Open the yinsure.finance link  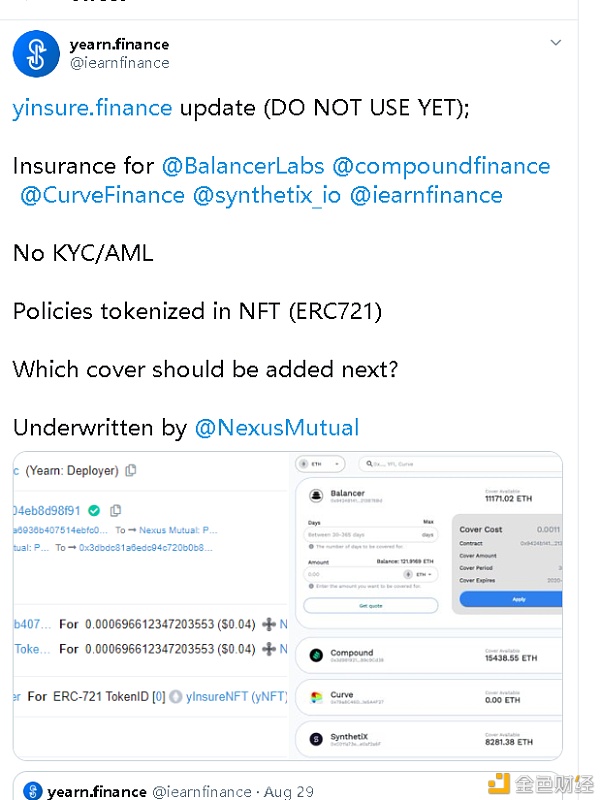[92, 108]
